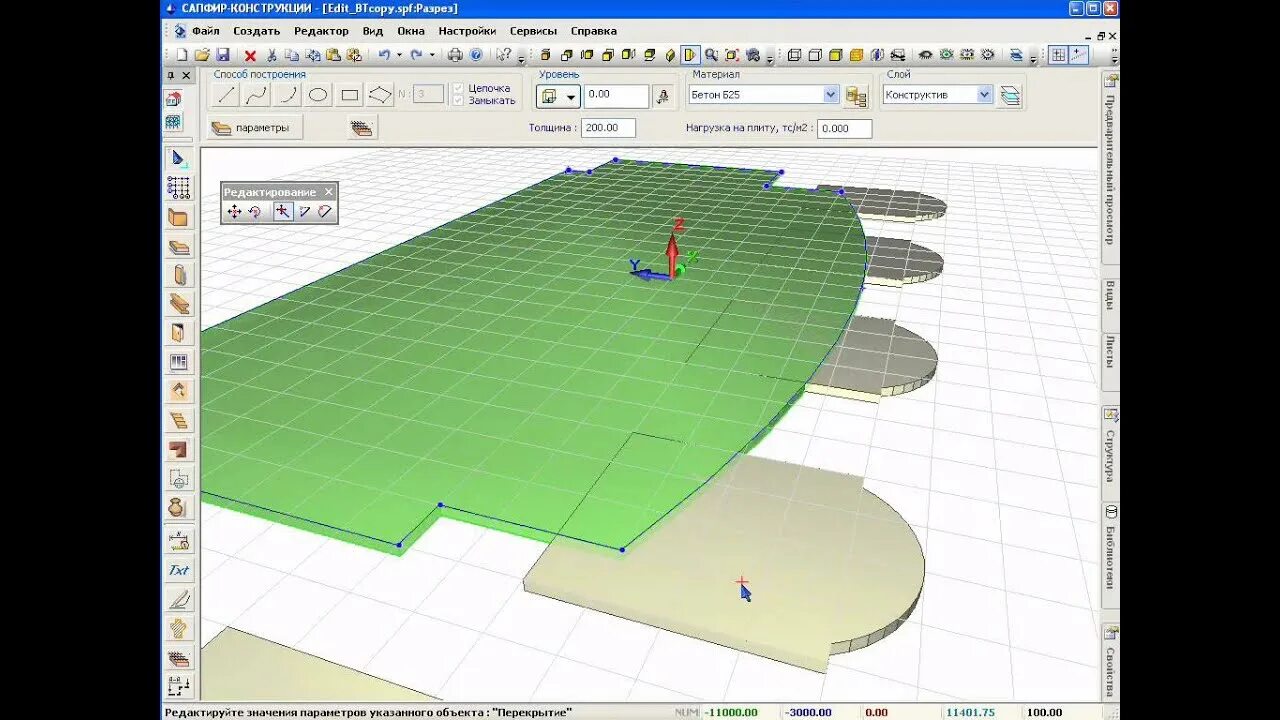The width and height of the screenshot is (1280, 720).
Task: Open the Сервисы menu
Action: pyautogui.click(x=534, y=31)
